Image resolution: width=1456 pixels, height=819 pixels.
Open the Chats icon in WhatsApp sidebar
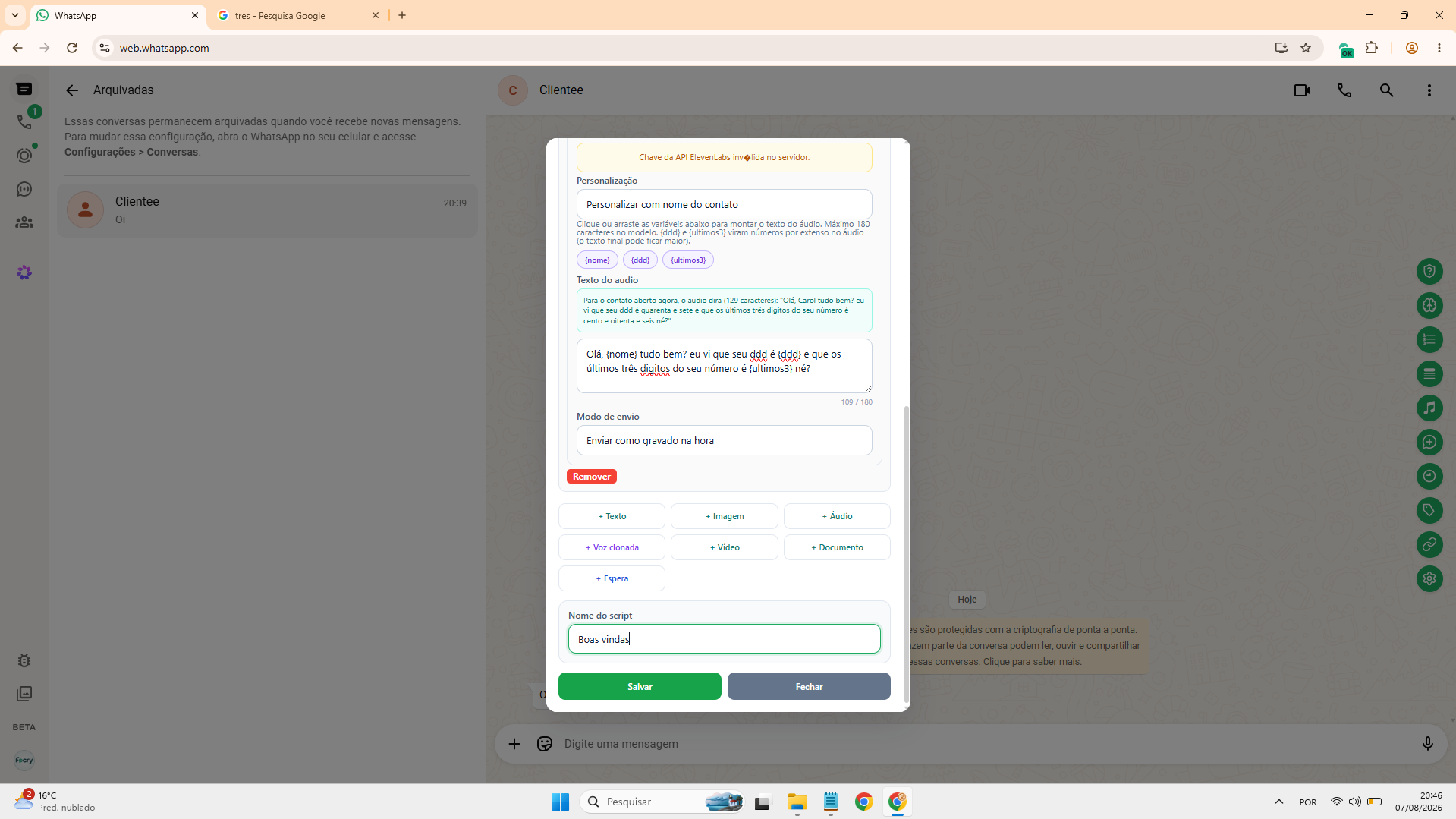pyautogui.click(x=24, y=89)
